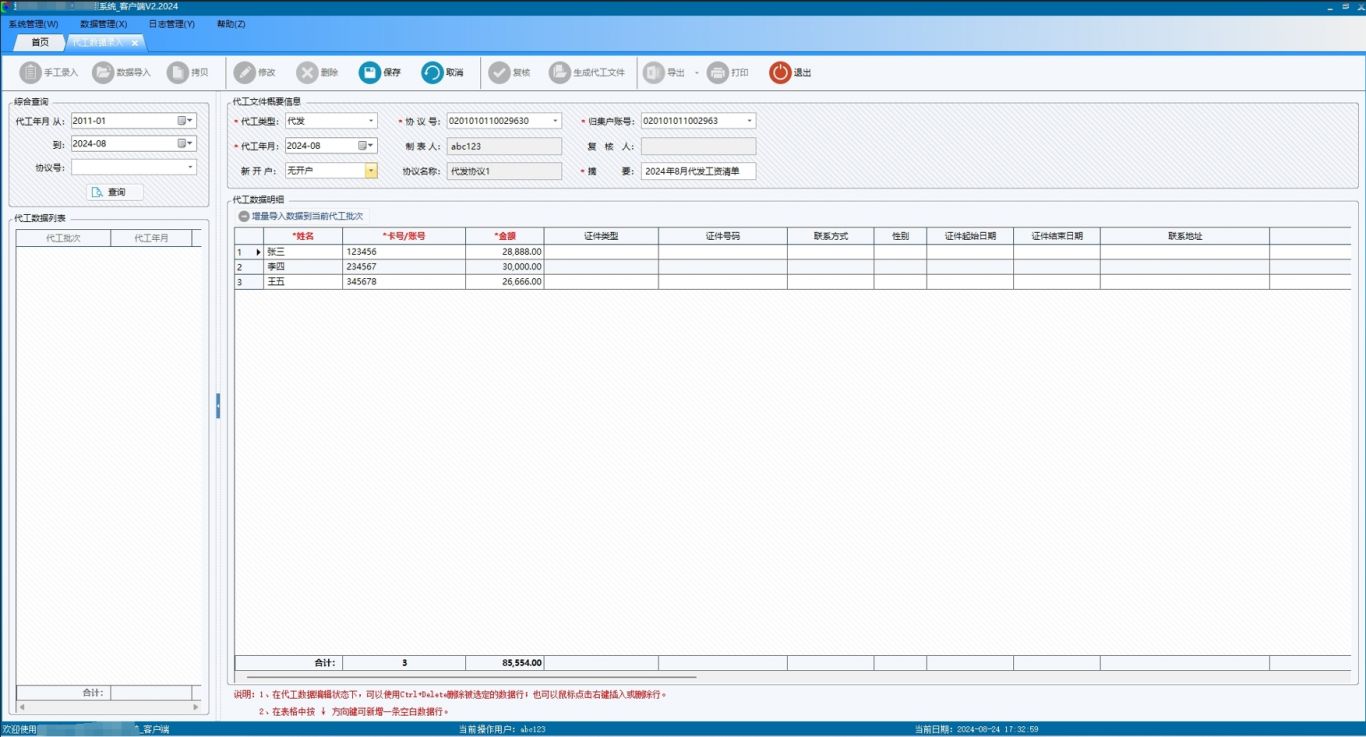Click the 手工录入 manual entry toolbar icon
Image resolution: width=1366 pixels, height=737 pixels.
[x=30, y=73]
